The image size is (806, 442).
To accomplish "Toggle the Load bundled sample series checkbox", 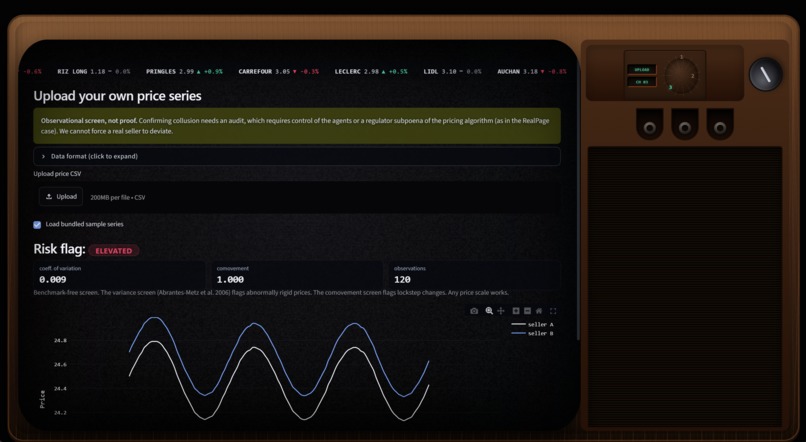I will (x=37, y=225).
